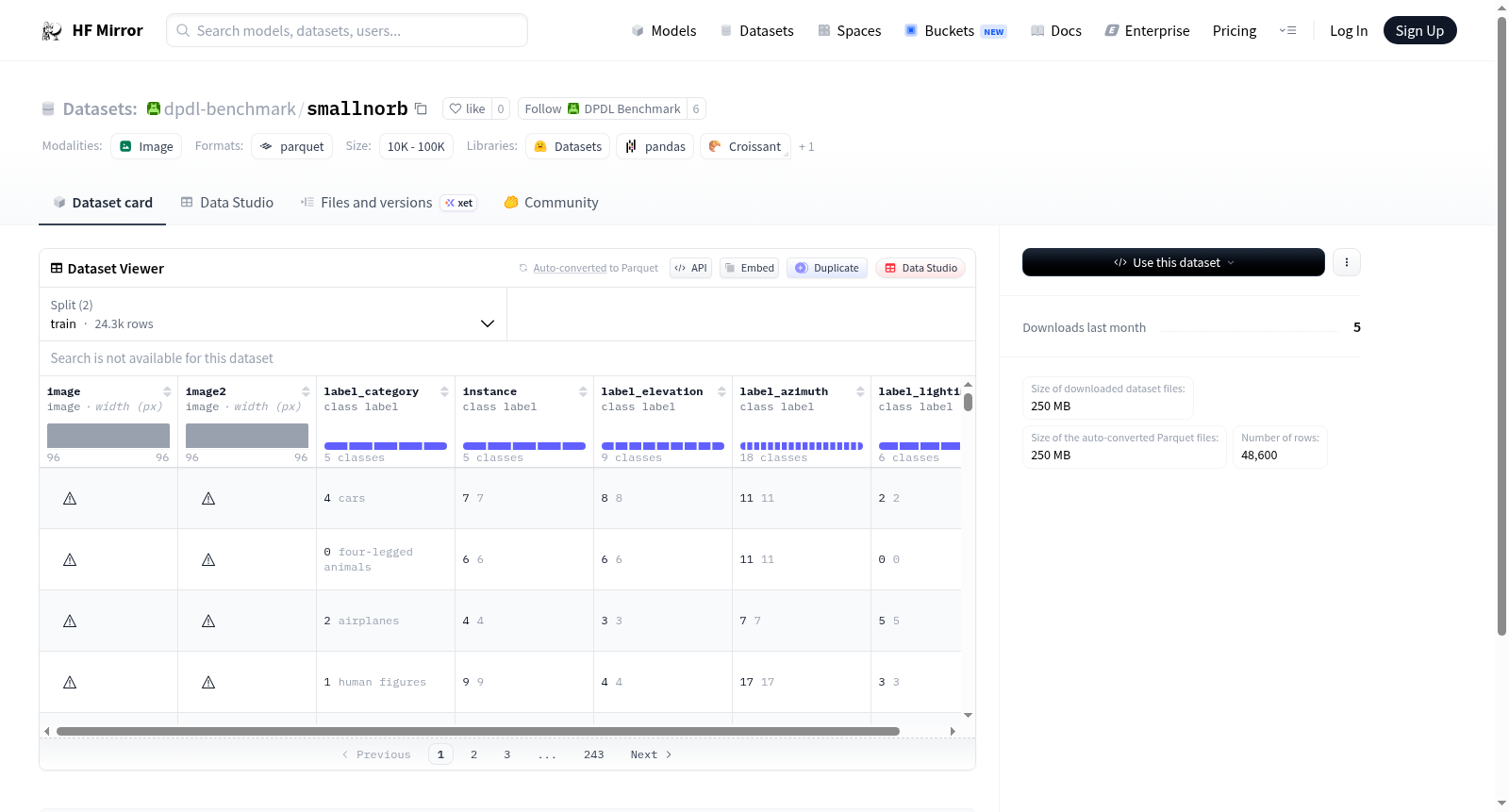This screenshot has width=1509, height=812.
Task: Open Models in the top navigation
Action: pos(664,31)
